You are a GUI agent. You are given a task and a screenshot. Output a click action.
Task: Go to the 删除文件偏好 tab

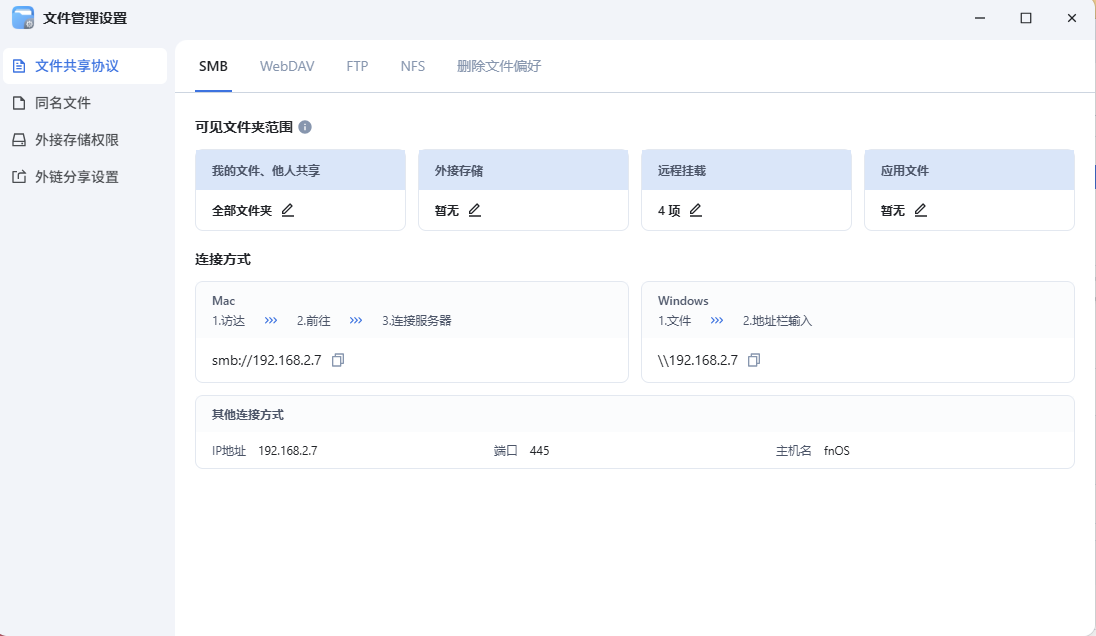(499, 66)
